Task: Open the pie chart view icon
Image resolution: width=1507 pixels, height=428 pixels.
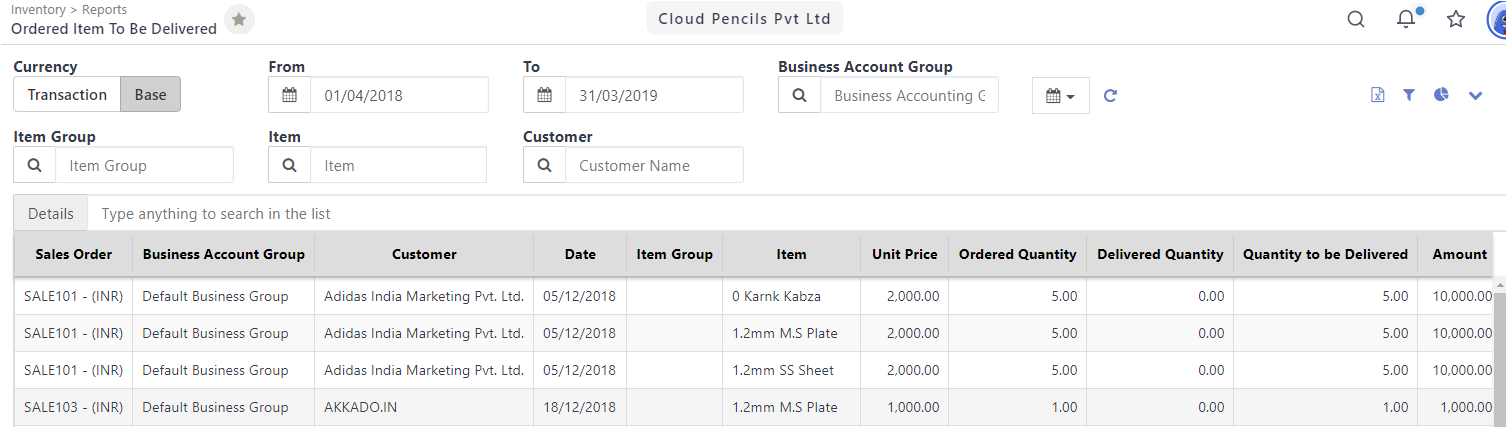Action: 1441,95
